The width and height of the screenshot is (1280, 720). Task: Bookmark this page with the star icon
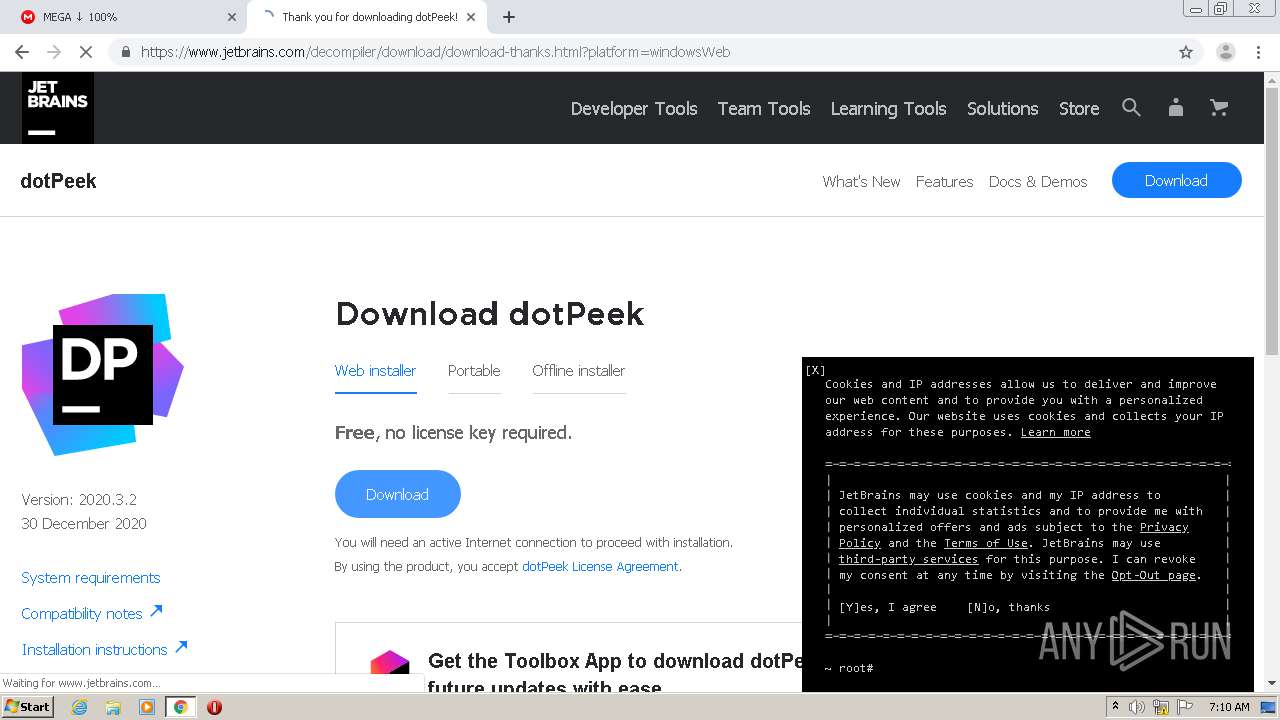(1186, 52)
